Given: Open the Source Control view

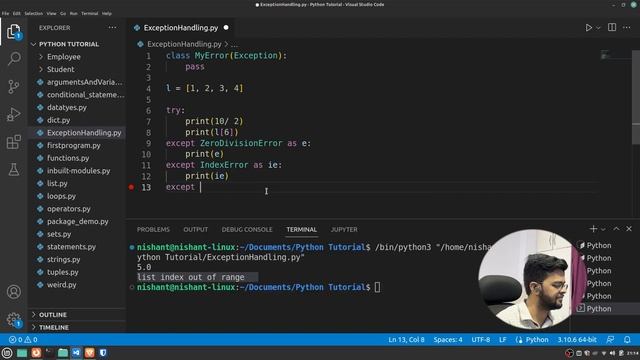Looking at the screenshot, I should tap(13, 86).
